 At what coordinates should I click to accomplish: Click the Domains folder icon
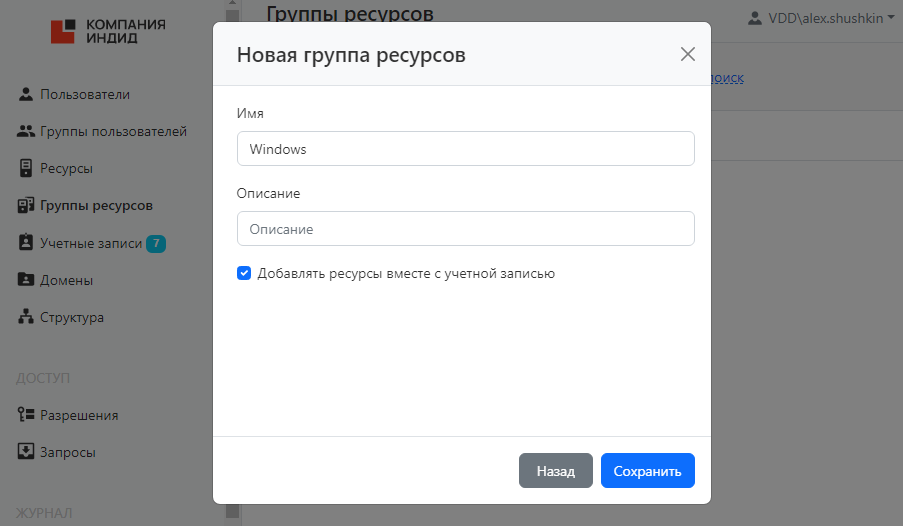[26, 280]
